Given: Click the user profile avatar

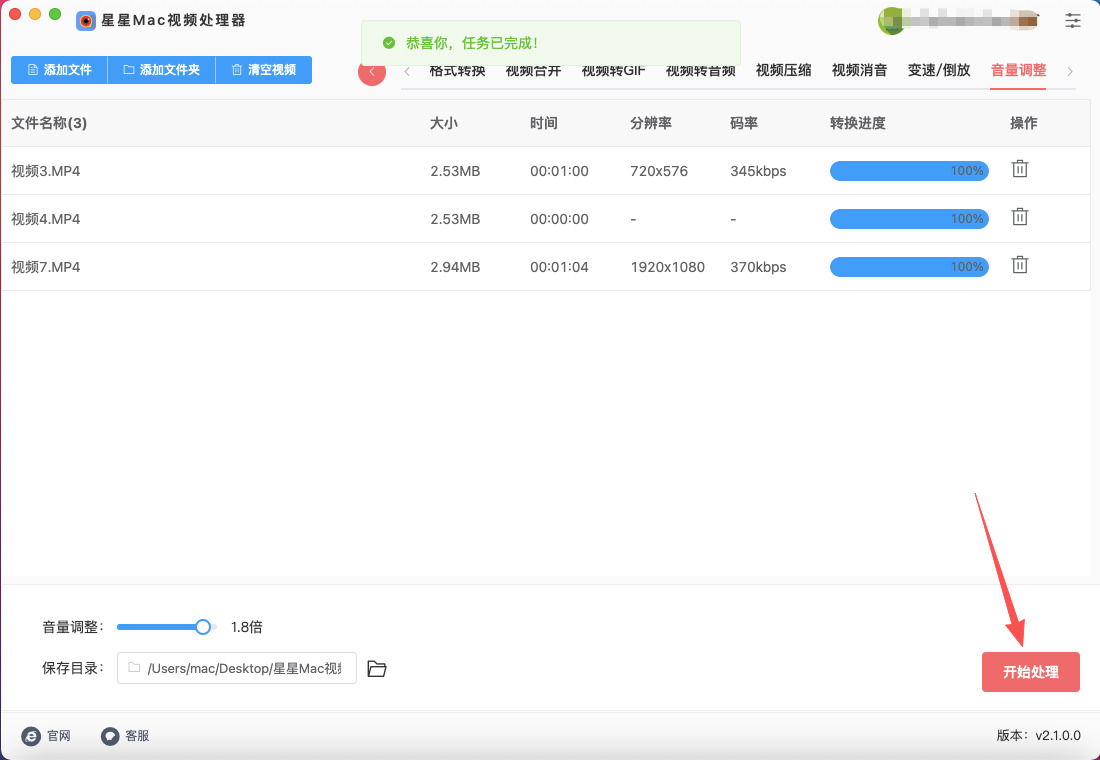Looking at the screenshot, I should (x=890, y=20).
